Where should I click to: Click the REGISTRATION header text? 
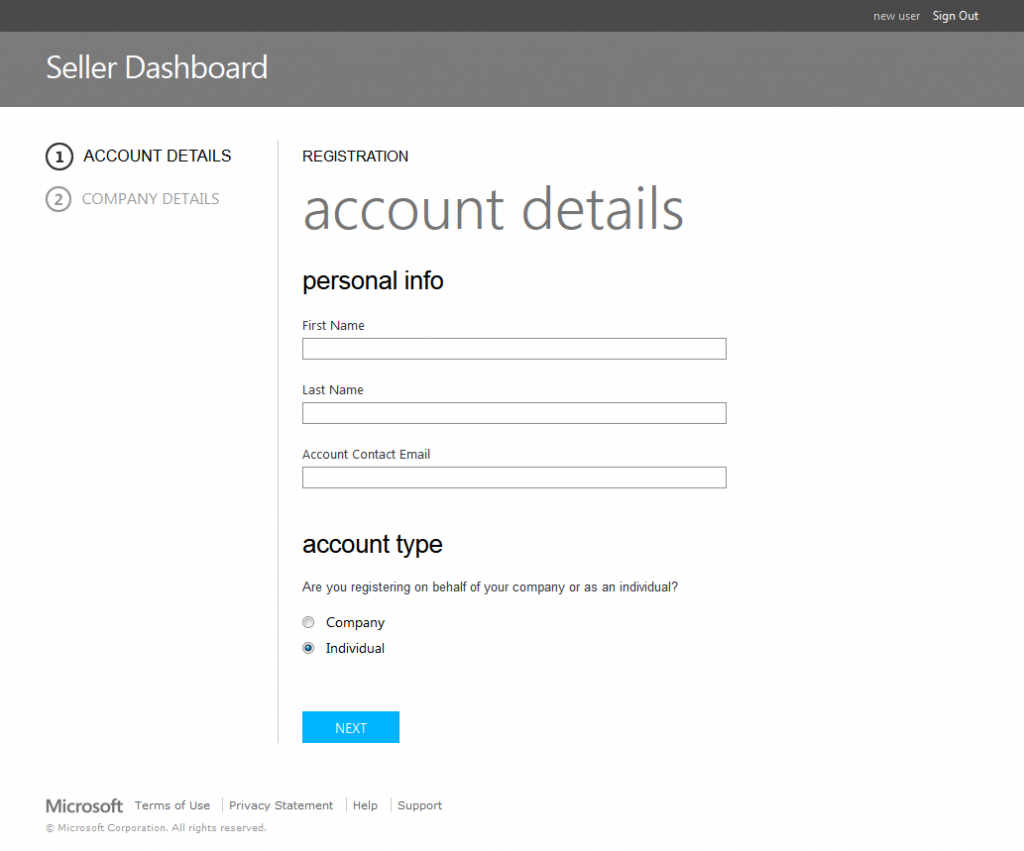pyautogui.click(x=355, y=156)
